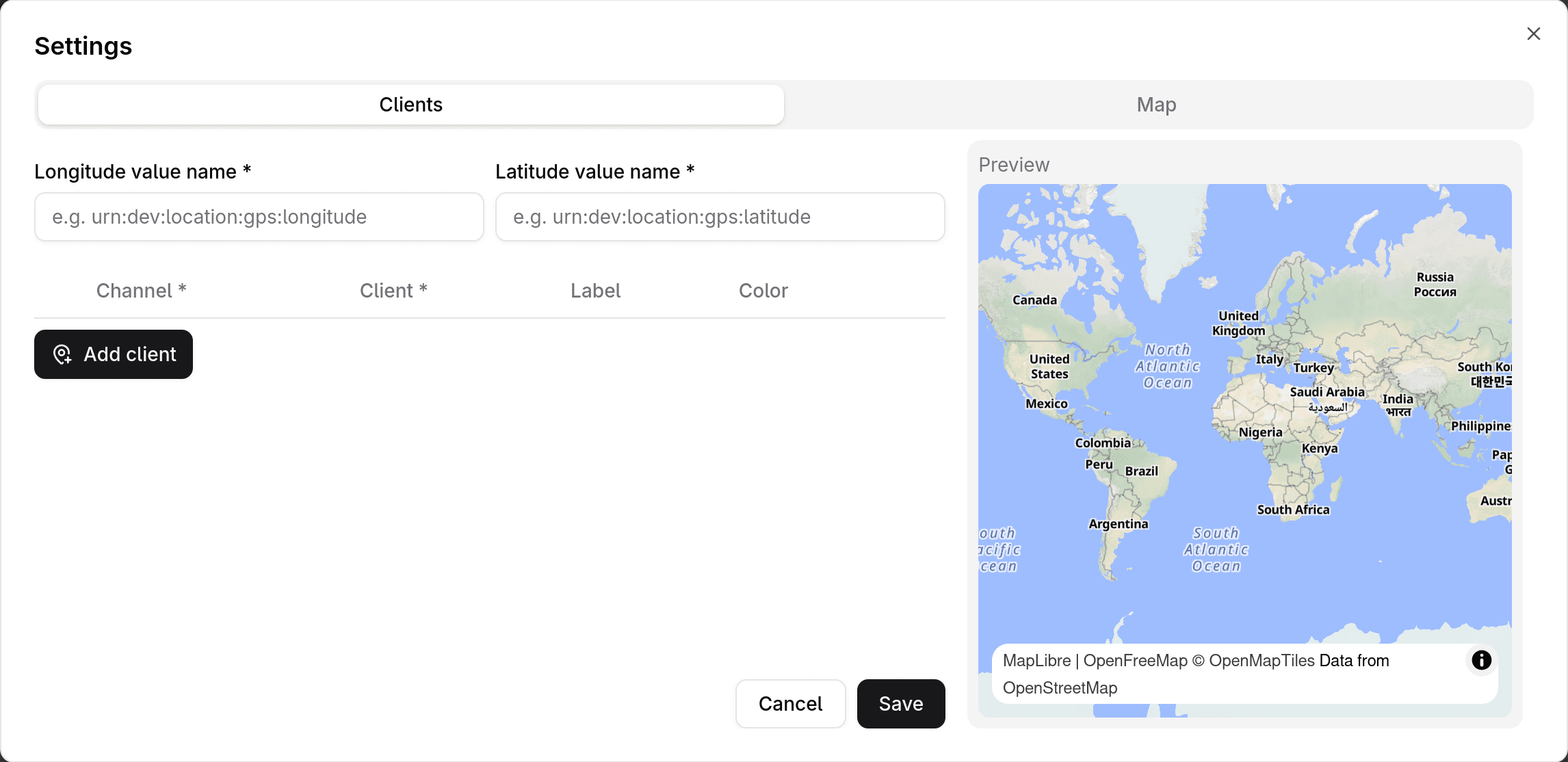Close the Settings dialog
This screenshot has height=762, width=1568.
click(1533, 34)
